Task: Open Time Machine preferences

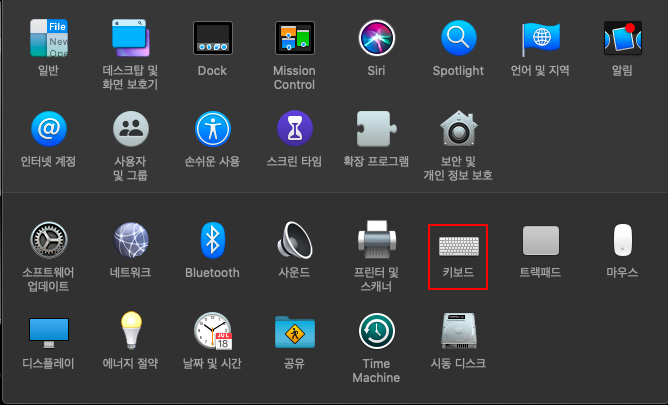Action: [x=377, y=331]
